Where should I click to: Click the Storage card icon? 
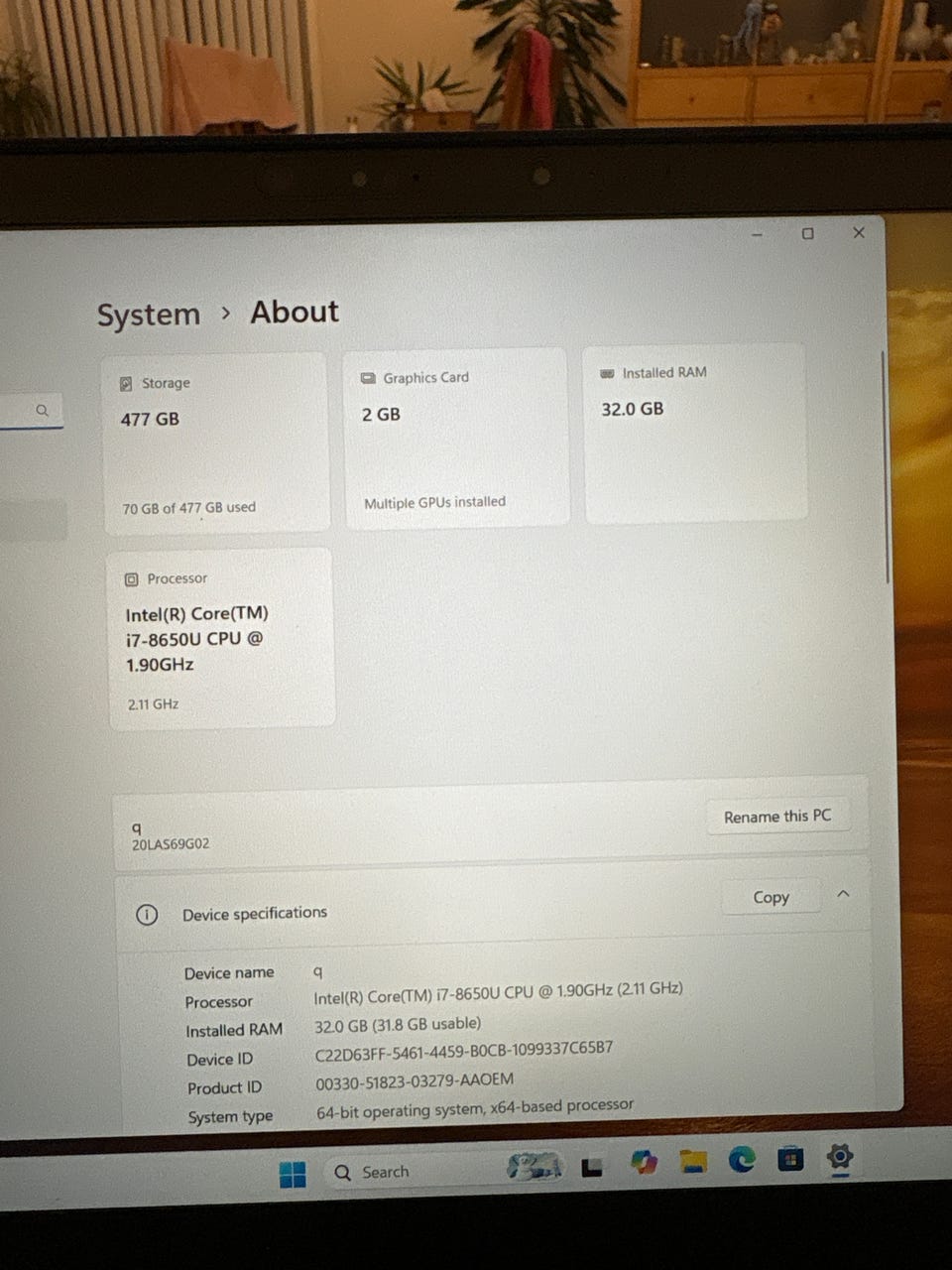tap(126, 384)
